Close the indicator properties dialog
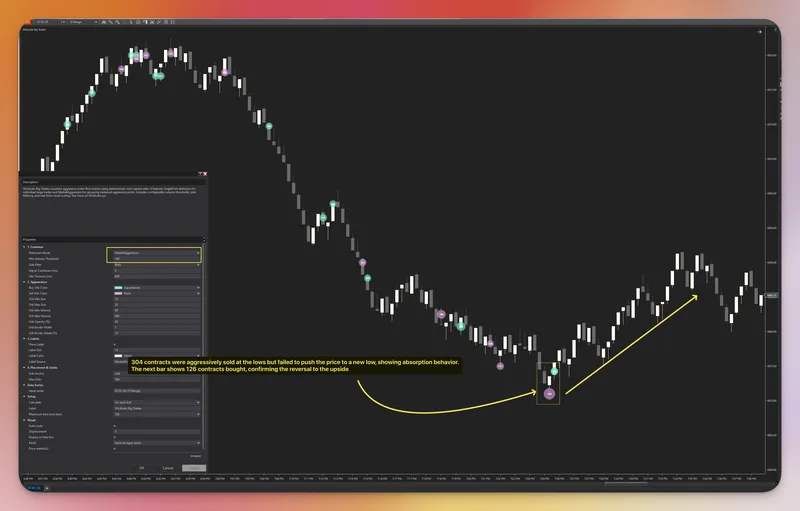 205,174
